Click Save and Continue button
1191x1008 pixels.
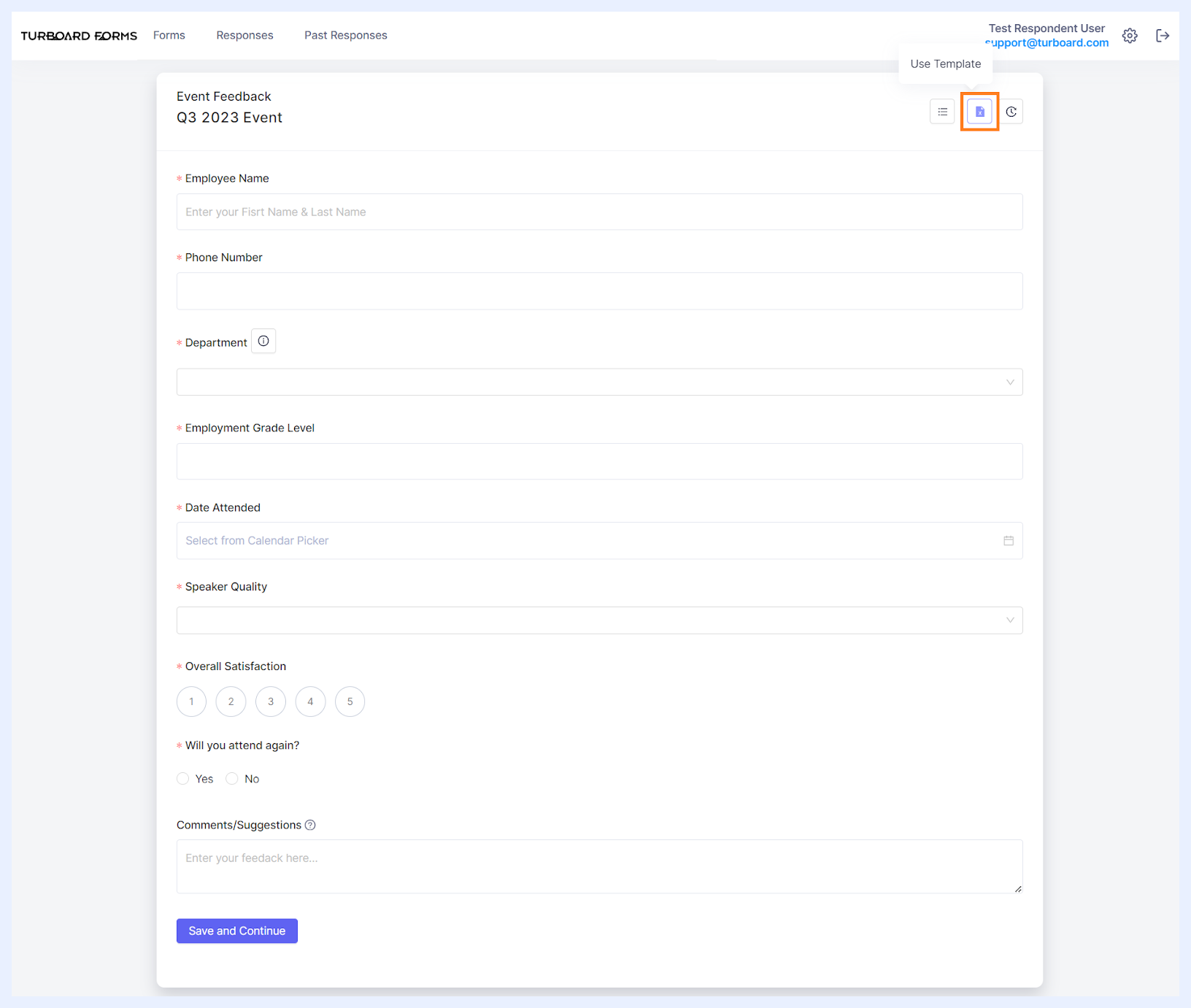coord(237,931)
